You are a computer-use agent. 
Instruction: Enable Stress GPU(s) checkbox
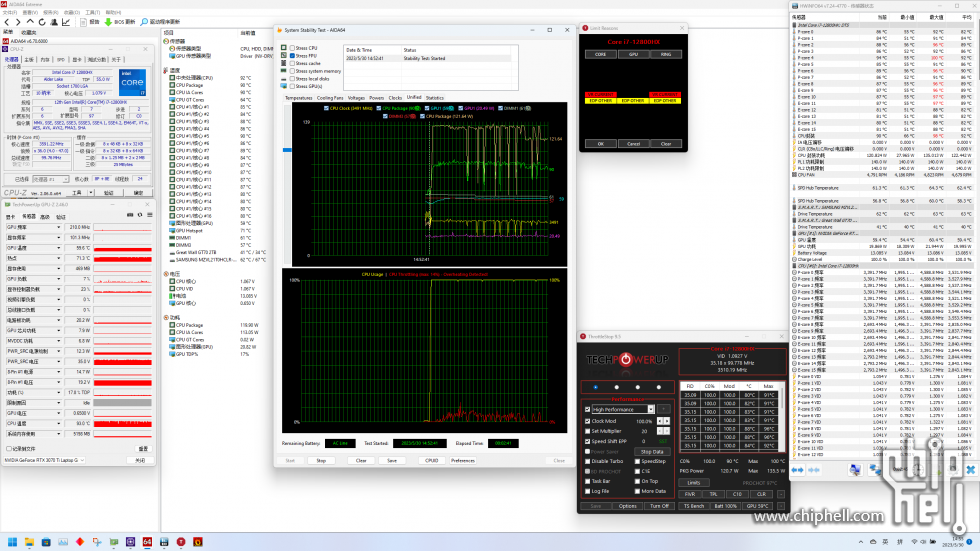(292, 86)
